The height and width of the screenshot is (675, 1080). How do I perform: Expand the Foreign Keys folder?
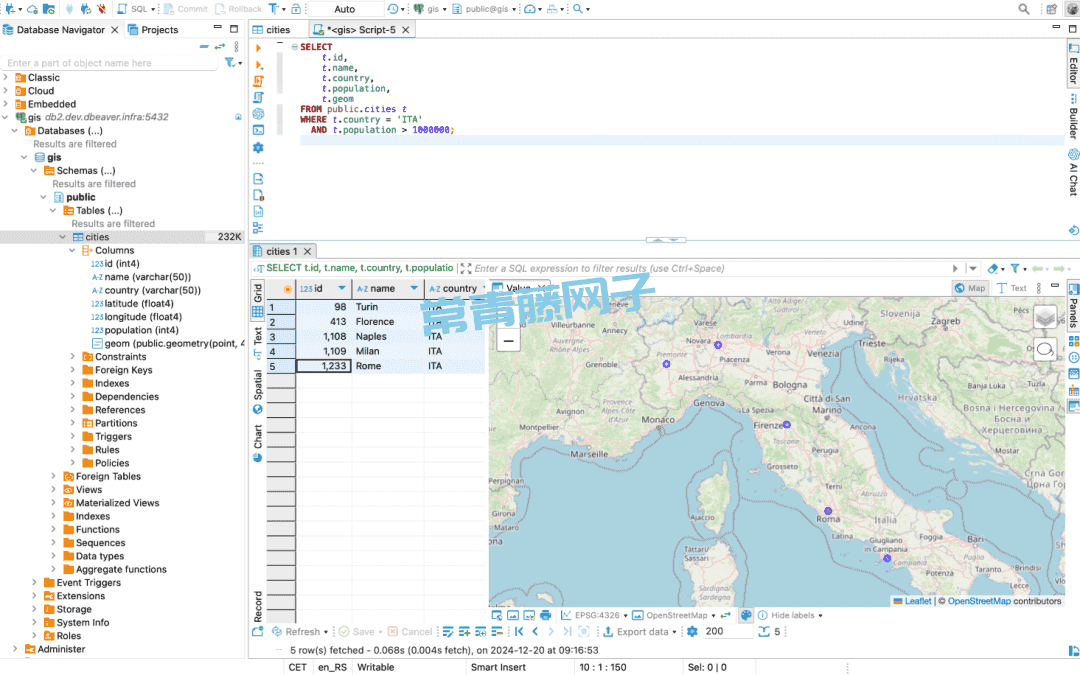pos(72,370)
